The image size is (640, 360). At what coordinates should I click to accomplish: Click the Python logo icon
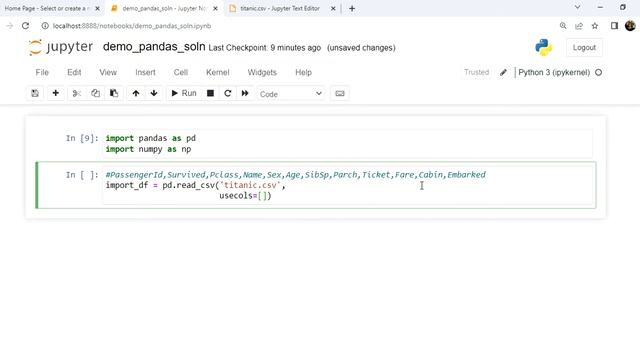(x=544, y=47)
